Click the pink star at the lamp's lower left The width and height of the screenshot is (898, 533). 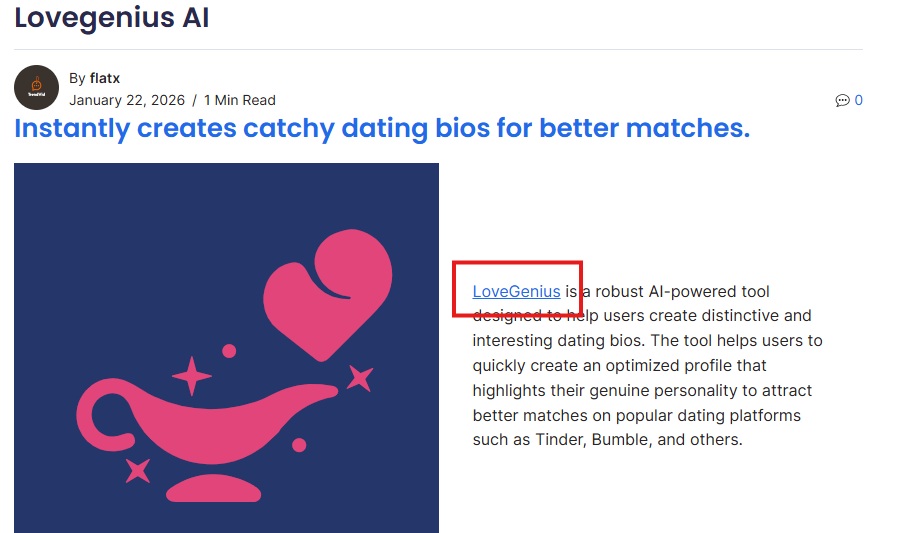[x=137, y=470]
